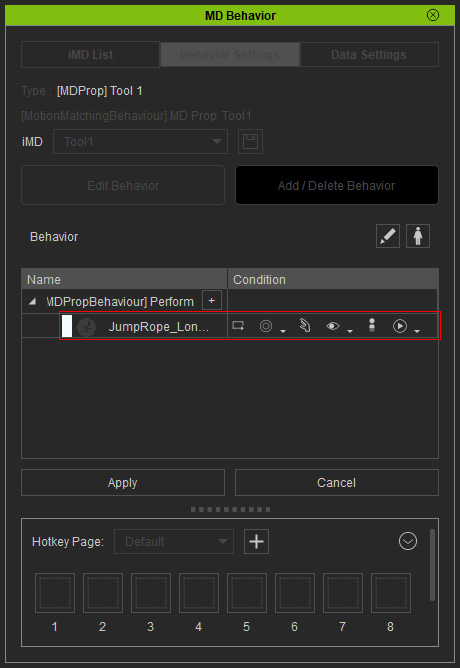The width and height of the screenshot is (460, 668).
Task: Click the plus icon next to Perform behaviour
Action: [x=211, y=301]
